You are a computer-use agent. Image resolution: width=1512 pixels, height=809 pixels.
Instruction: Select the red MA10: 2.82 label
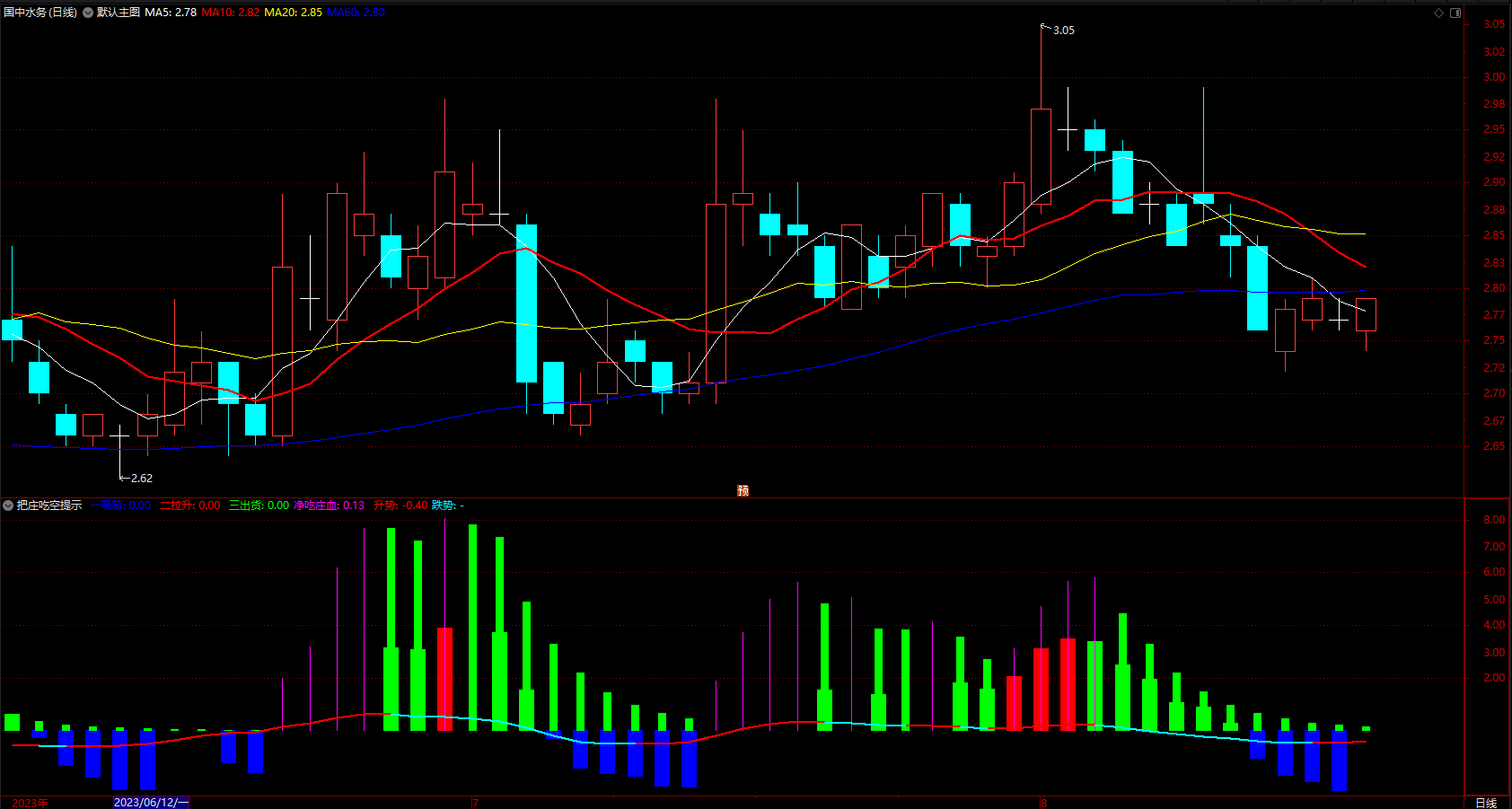(231, 13)
